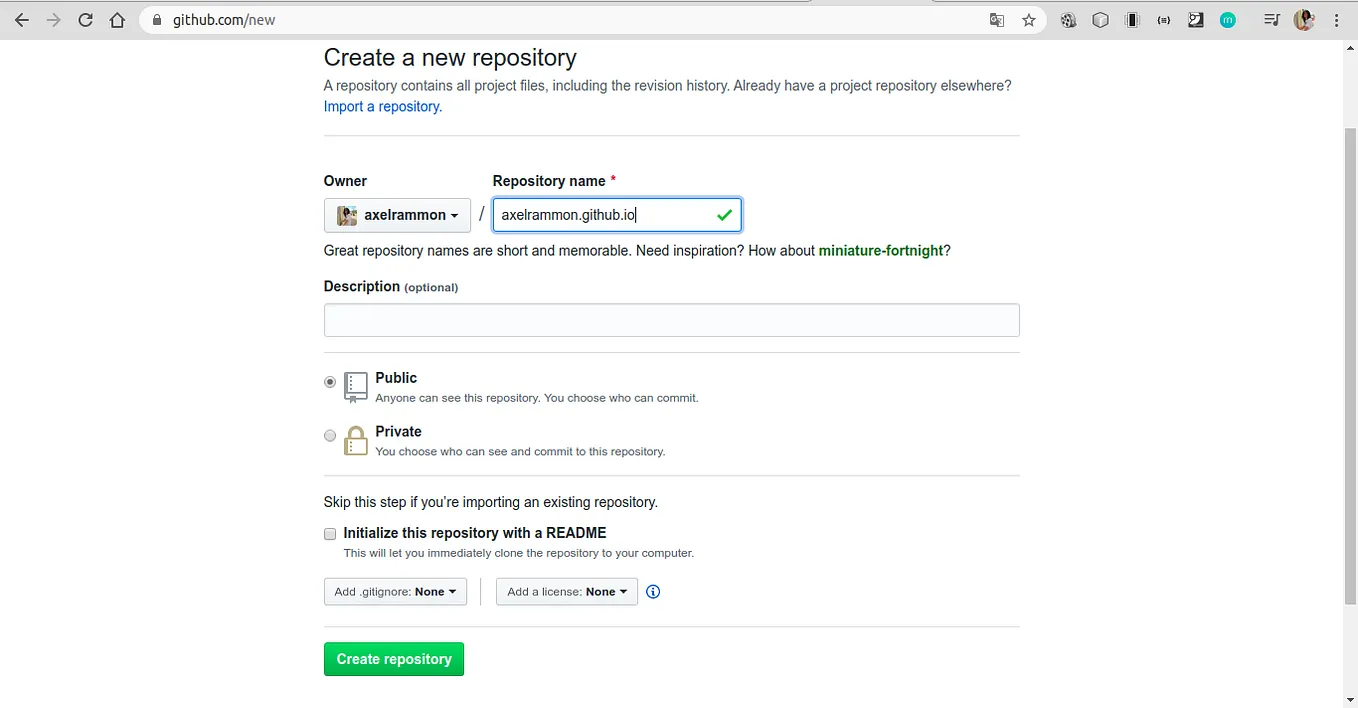Click the profile avatar in browser toolbar

pos(1304,20)
